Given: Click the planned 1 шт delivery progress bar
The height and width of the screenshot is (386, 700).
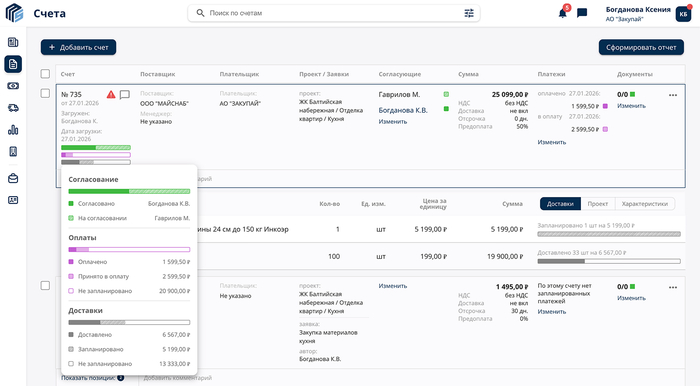Looking at the screenshot, I should pos(609,234).
